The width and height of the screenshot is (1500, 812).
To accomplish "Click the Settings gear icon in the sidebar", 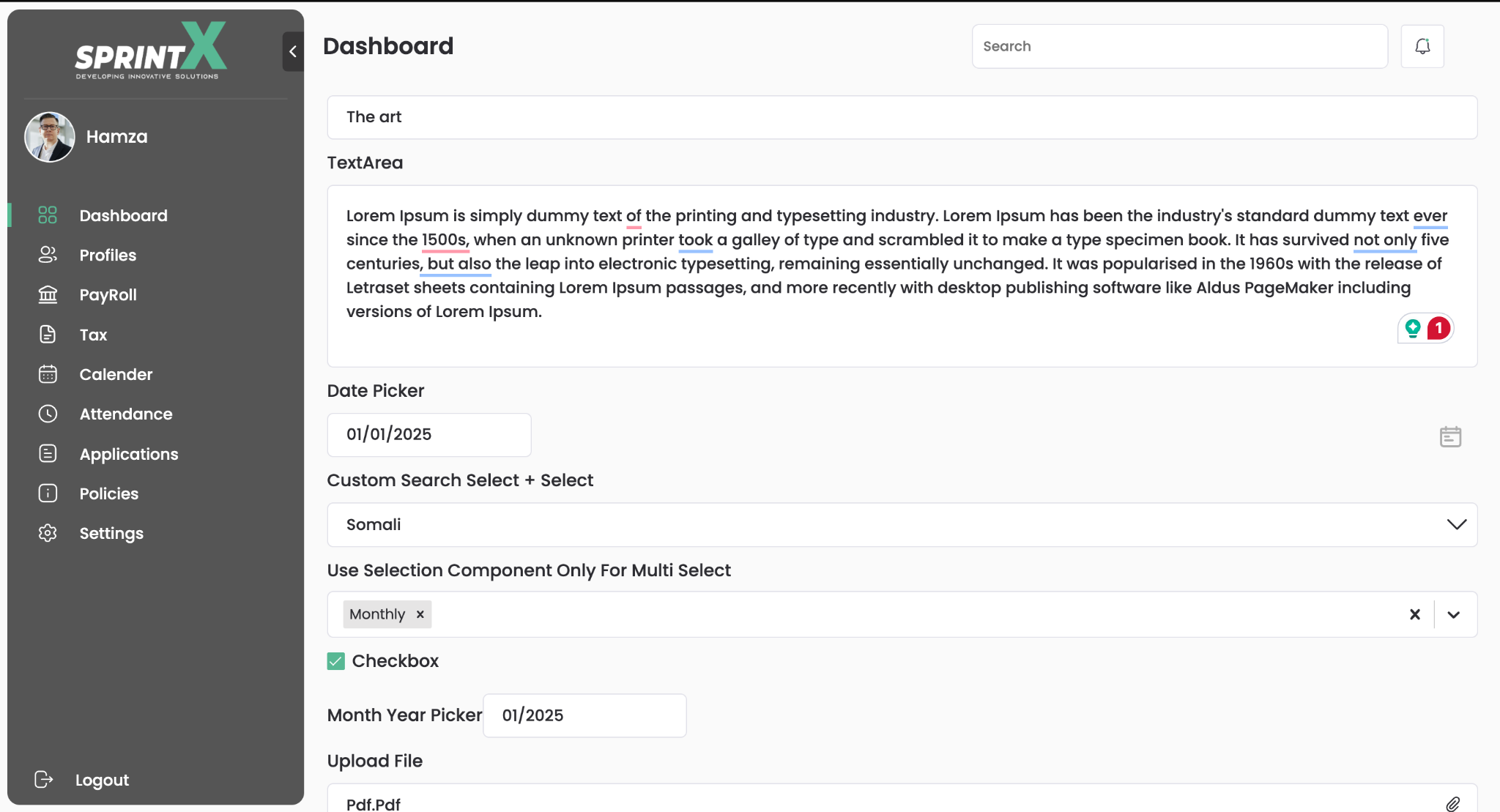I will 48,533.
